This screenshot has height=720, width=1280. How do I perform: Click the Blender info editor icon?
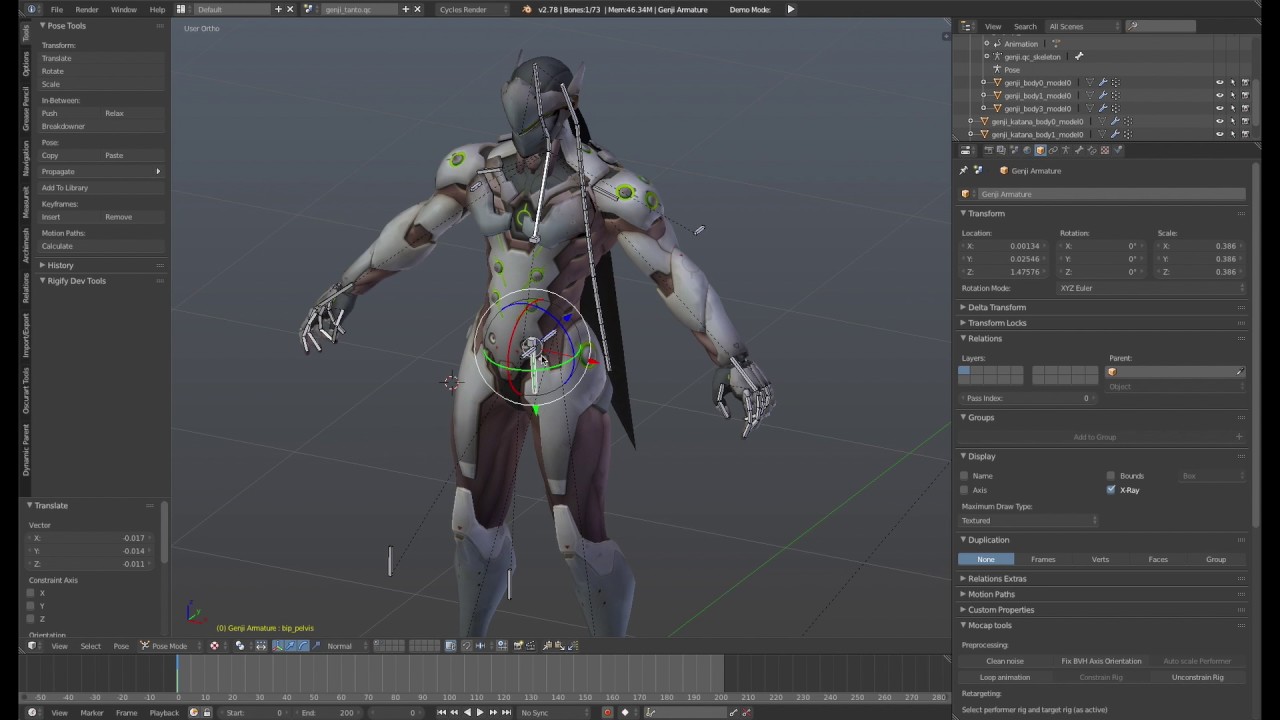tap(34, 9)
